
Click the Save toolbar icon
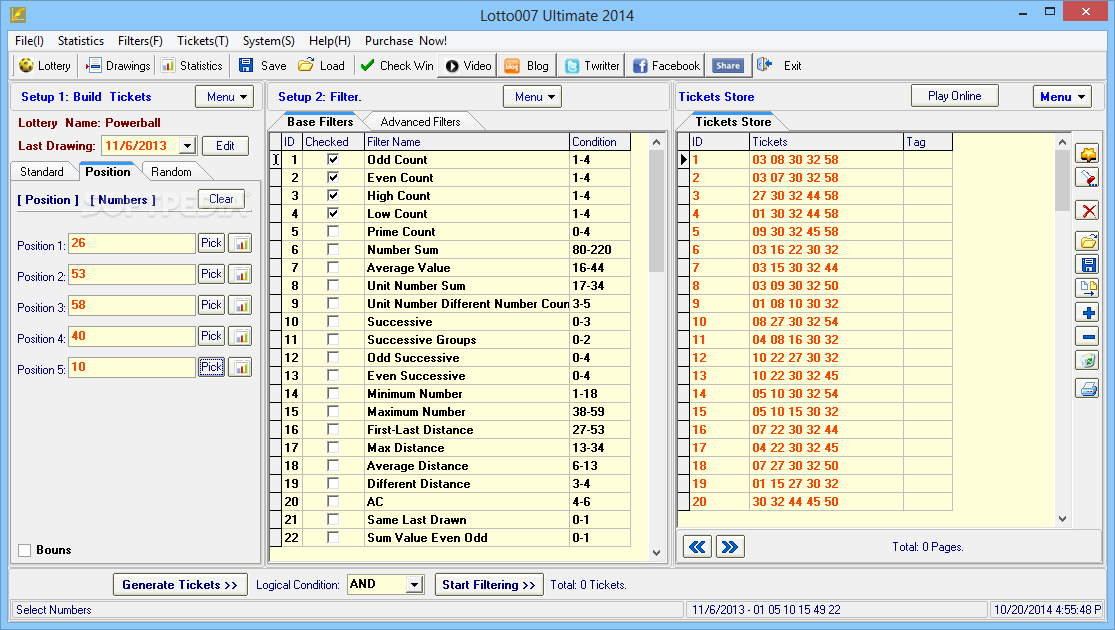[246, 65]
